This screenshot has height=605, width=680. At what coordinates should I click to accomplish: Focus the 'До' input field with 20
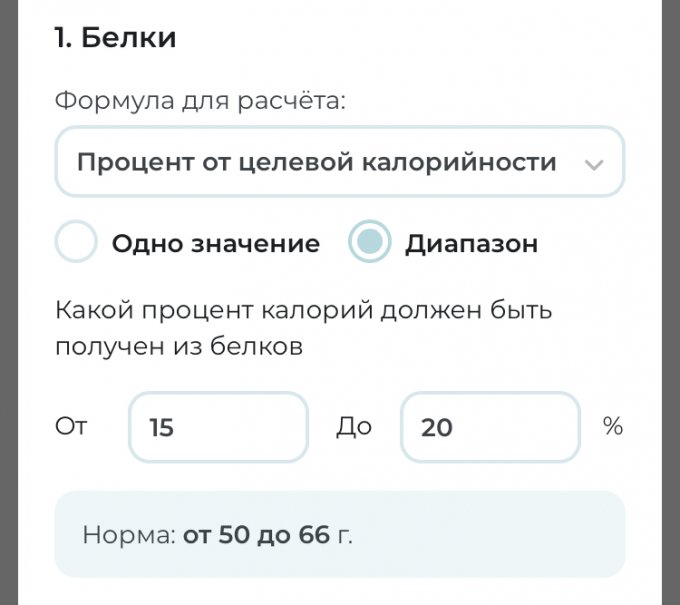(x=490, y=427)
